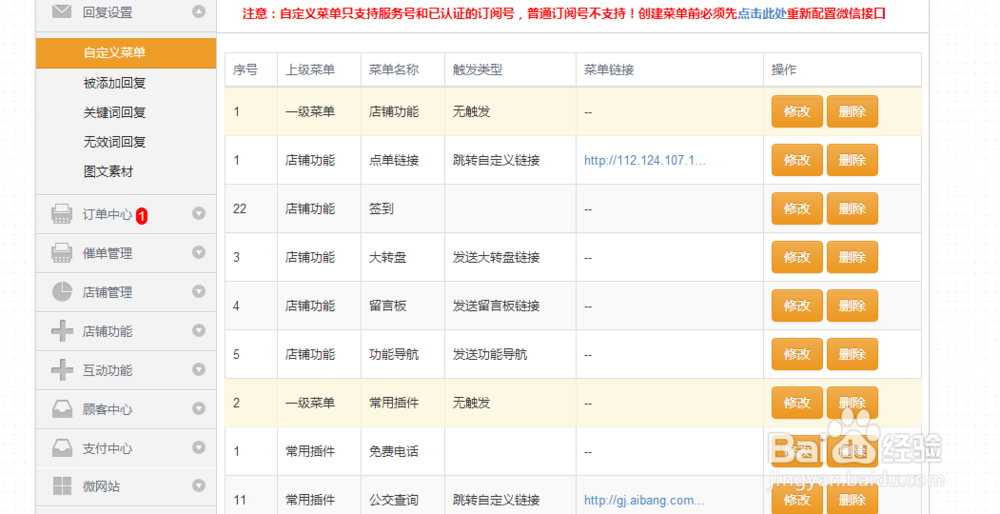Click 删除 for the 店铺功能 top-level menu row

pyautogui.click(x=852, y=112)
